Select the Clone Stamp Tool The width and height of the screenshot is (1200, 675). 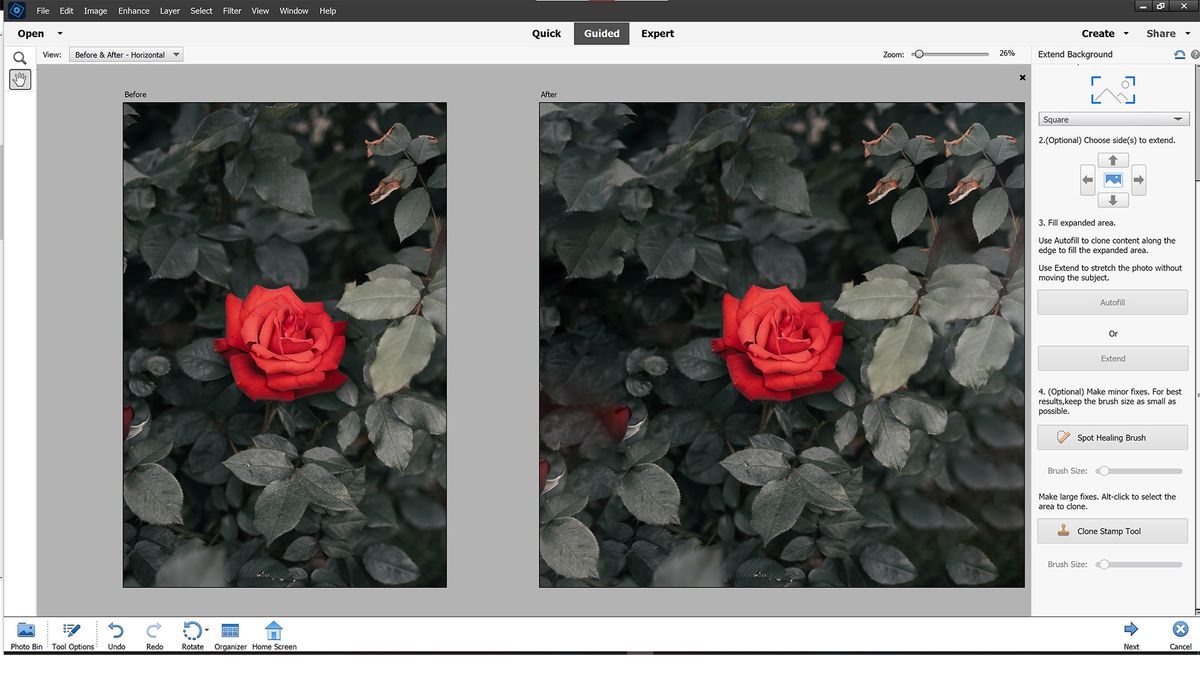[1113, 531]
